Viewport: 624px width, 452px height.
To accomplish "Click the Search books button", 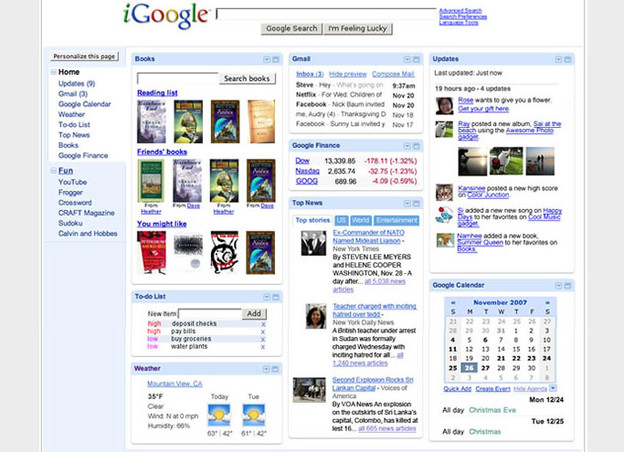I will point(247,79).
